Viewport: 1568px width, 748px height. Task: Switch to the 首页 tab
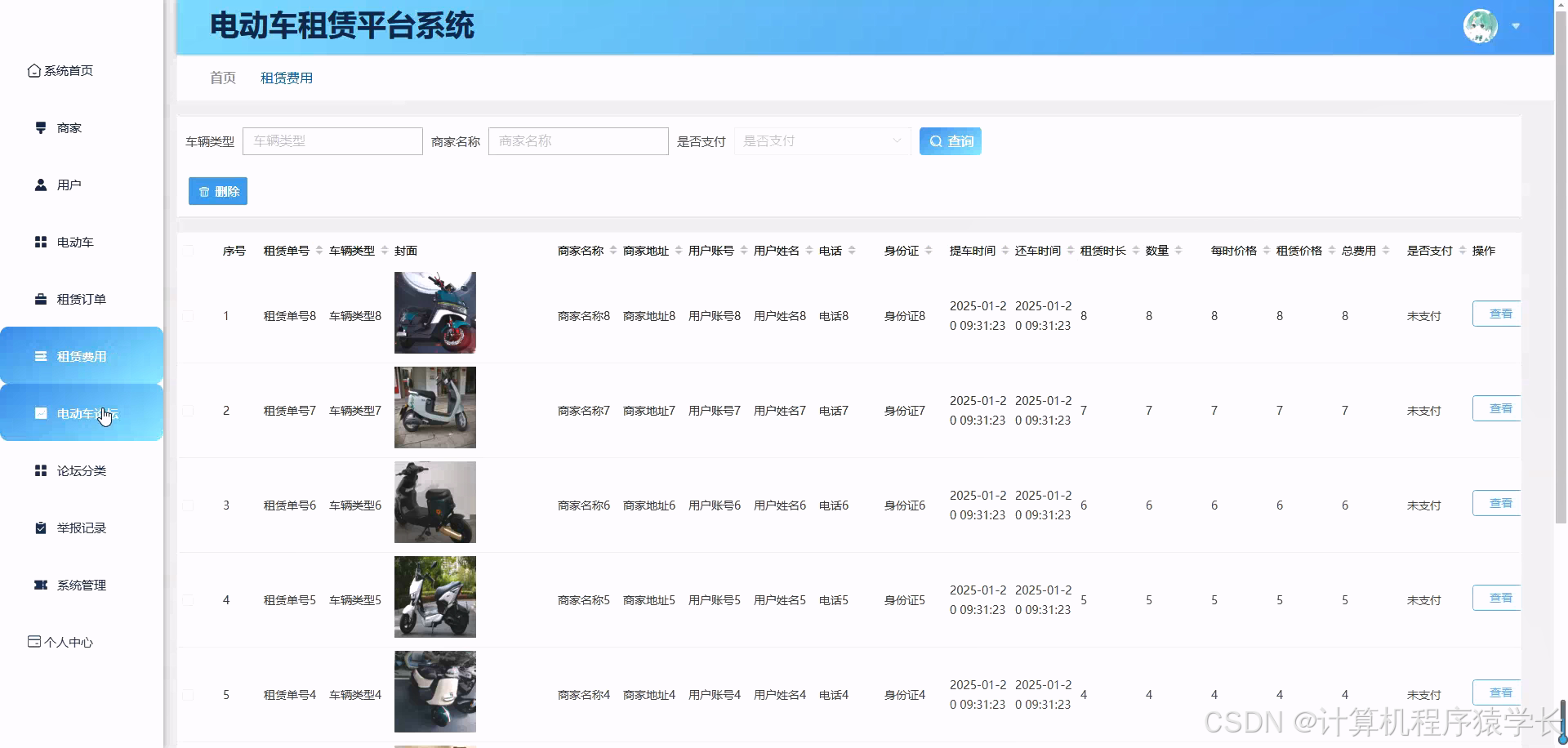tap(222, 78)
